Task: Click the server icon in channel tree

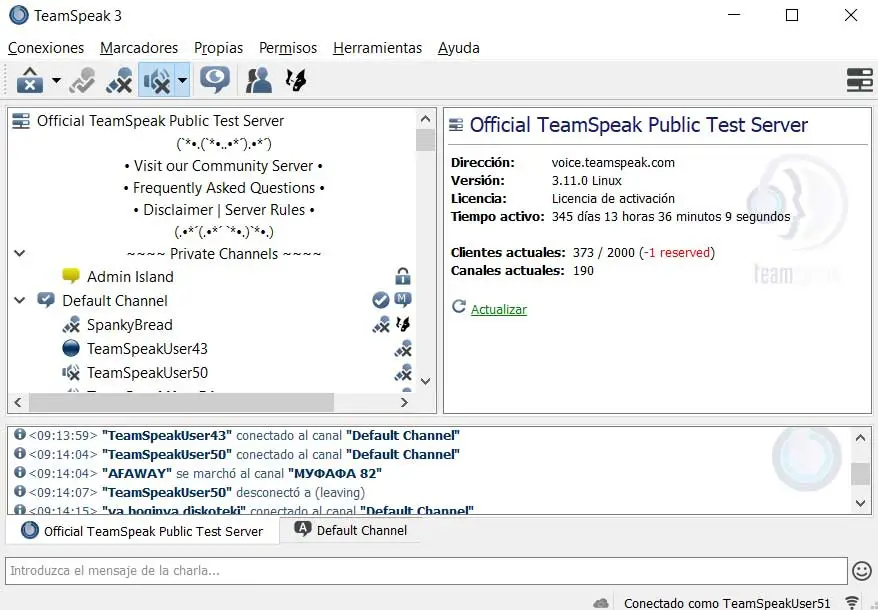Action: click(21, 121)
